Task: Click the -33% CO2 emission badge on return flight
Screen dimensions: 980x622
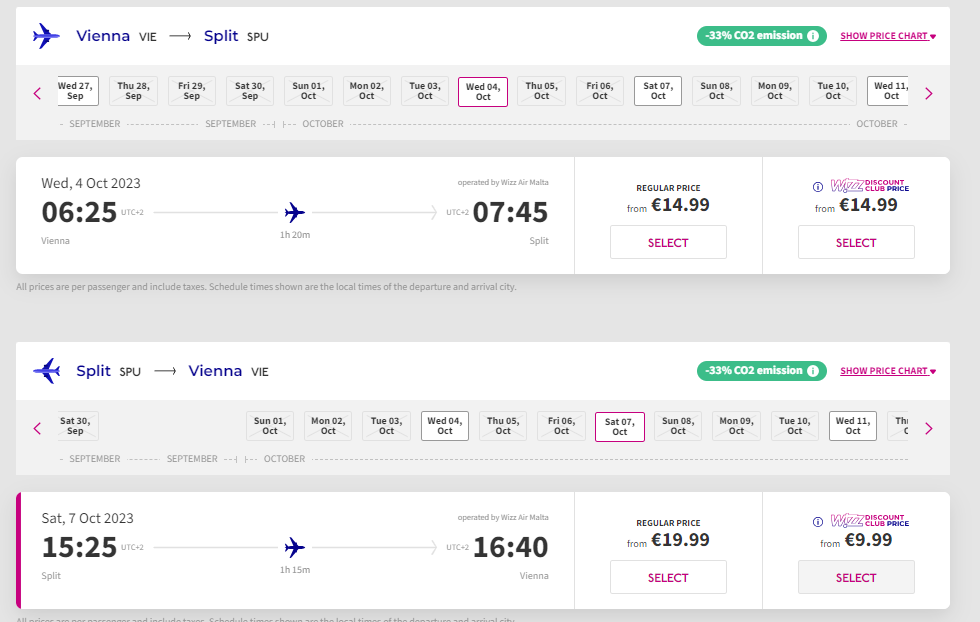Action: coord(753,371)
